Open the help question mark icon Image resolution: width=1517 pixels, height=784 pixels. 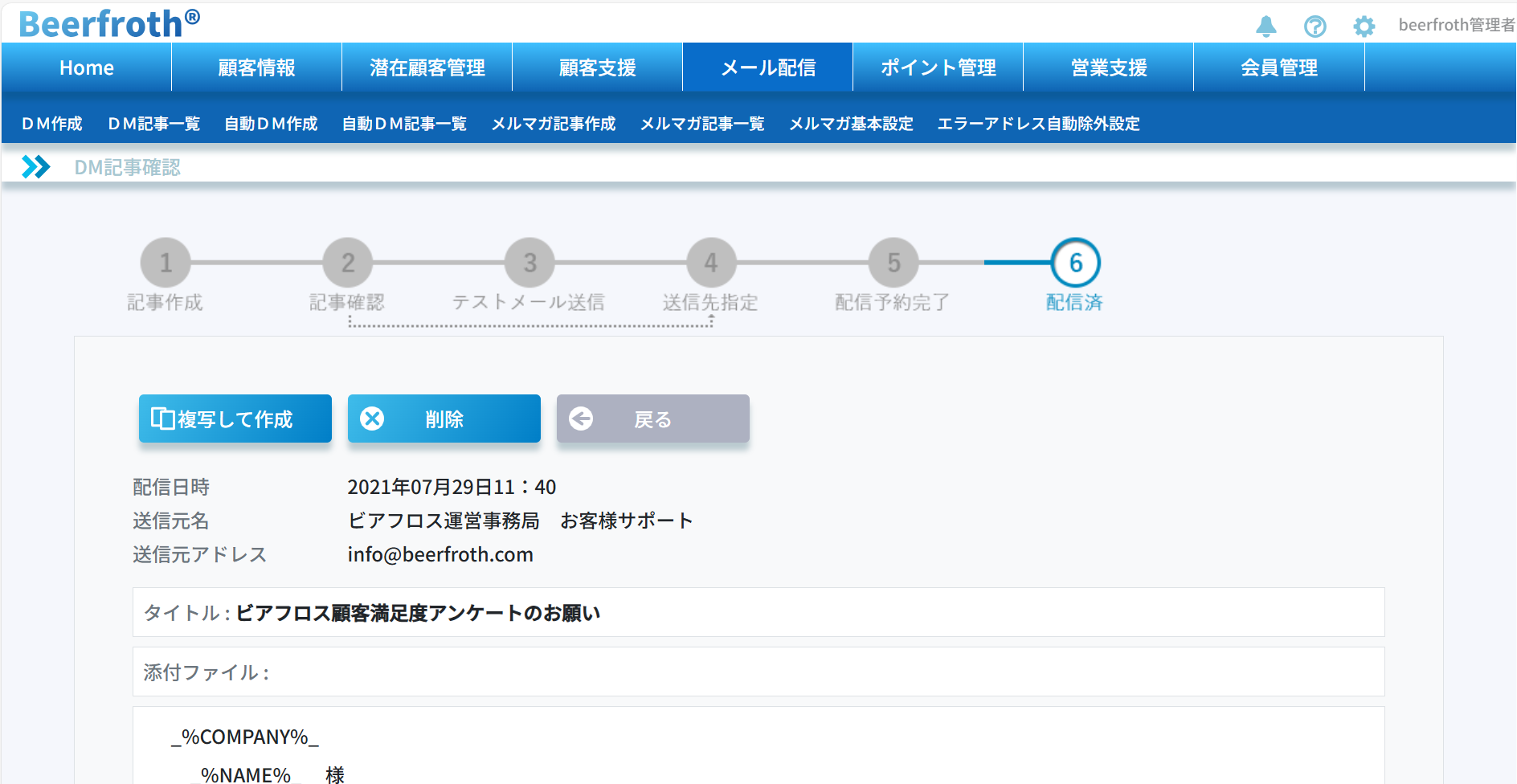point(1315,27)
